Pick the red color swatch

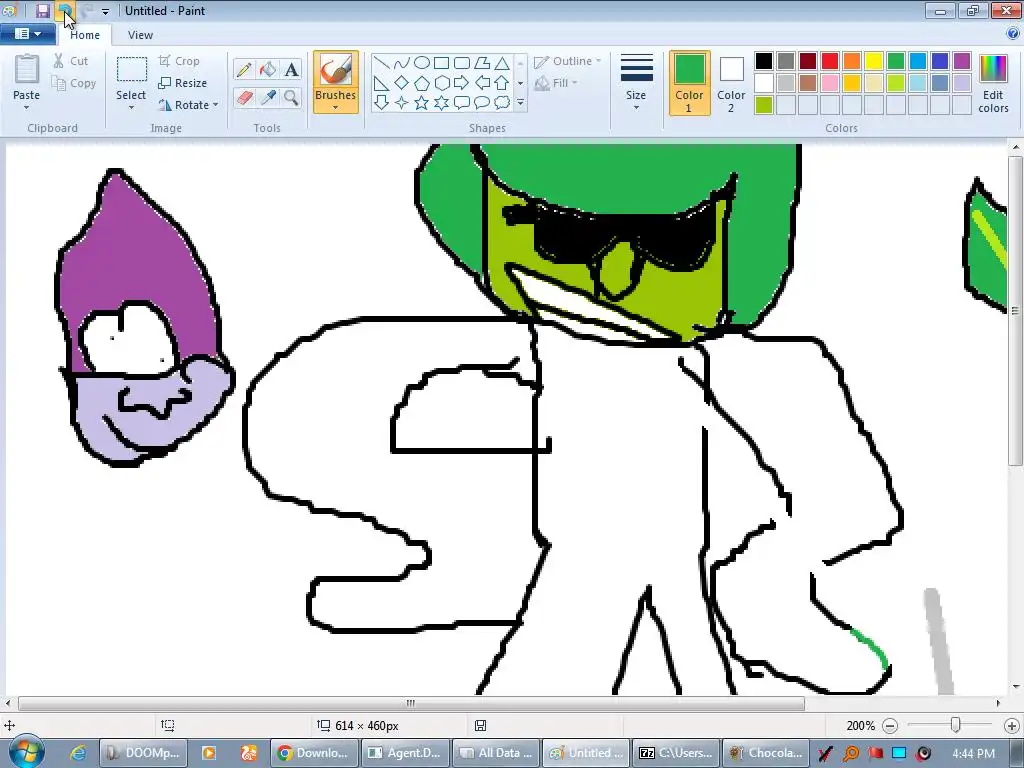coord(830,61)
